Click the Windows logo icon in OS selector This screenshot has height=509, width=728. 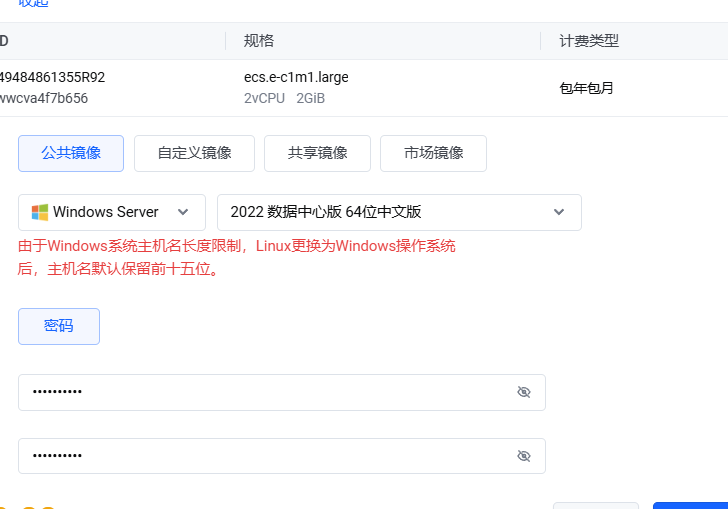39,212
